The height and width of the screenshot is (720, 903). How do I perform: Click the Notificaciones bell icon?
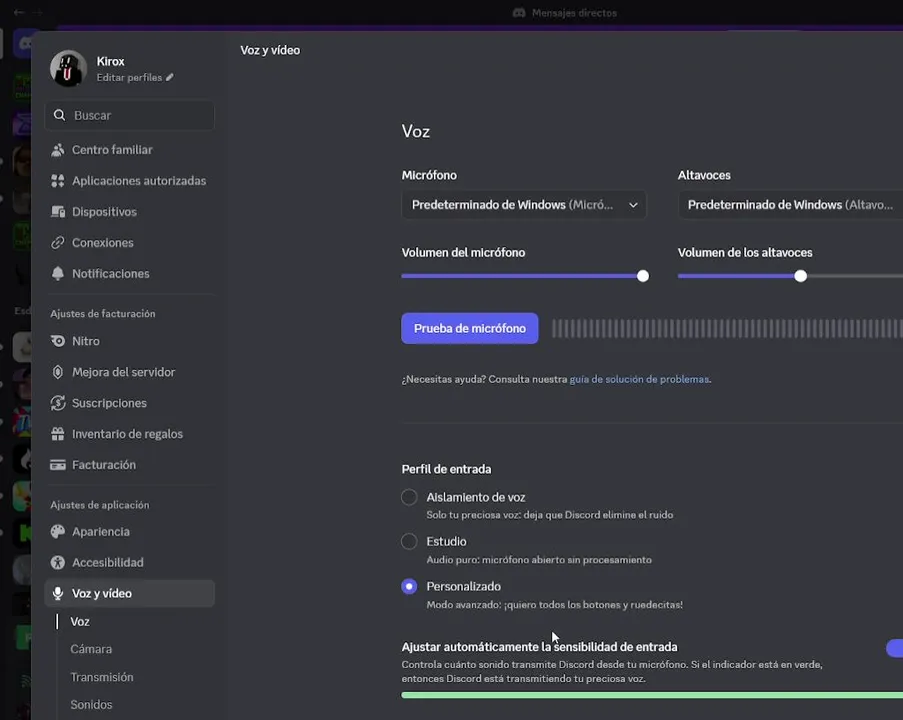point(58,274)
